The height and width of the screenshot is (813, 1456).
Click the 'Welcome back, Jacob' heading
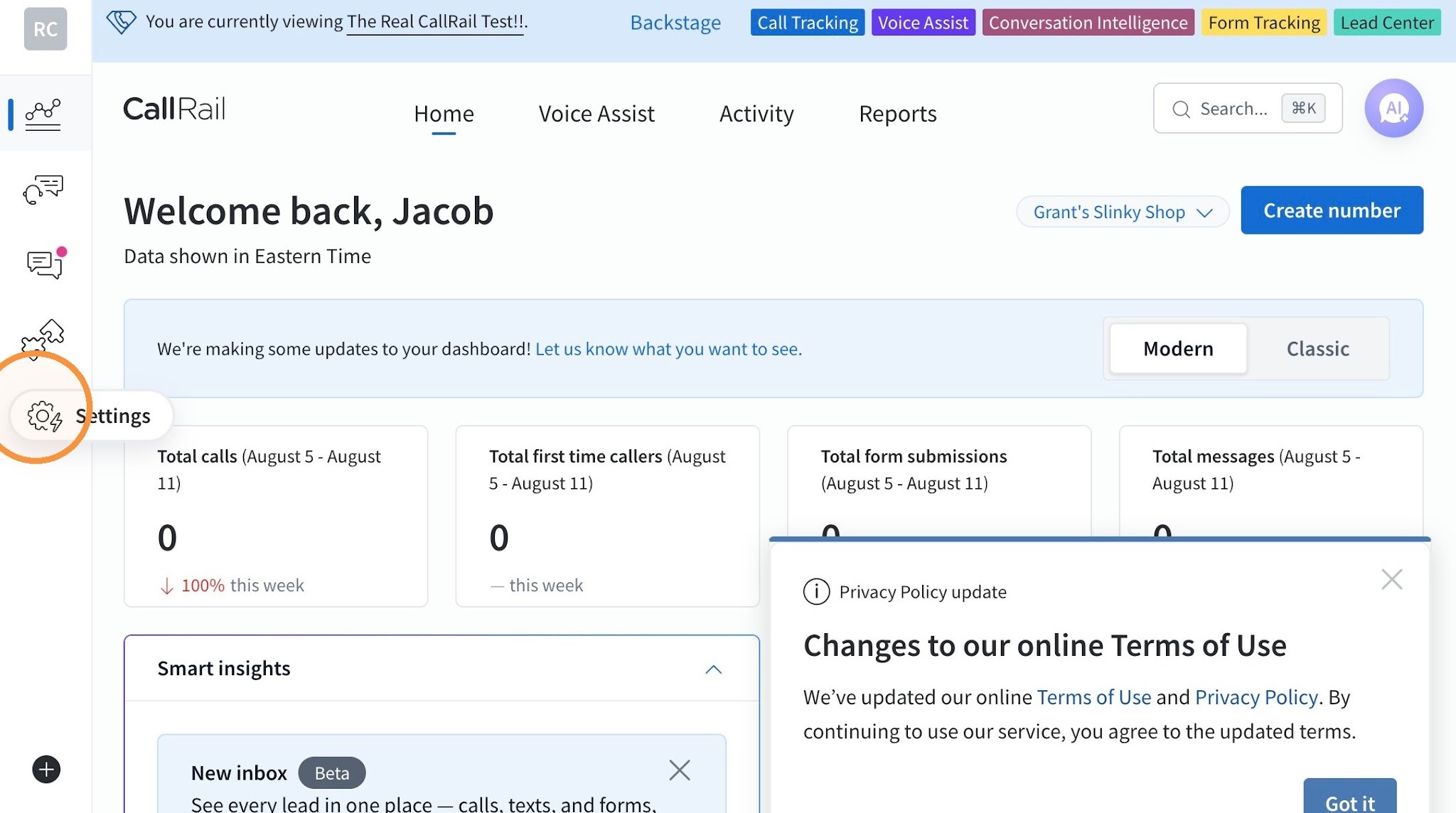pyautogui.click(x=309, y=211)
